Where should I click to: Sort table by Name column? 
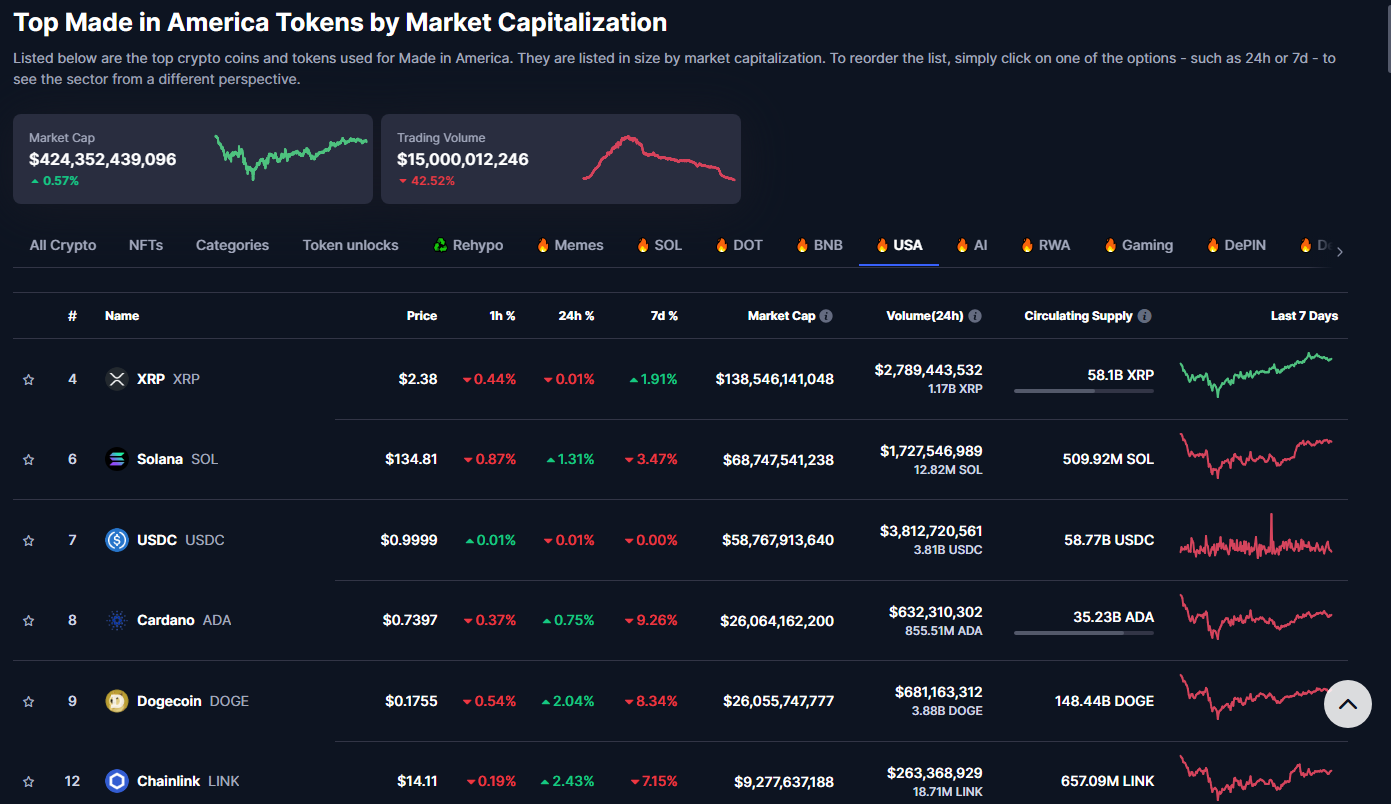(x=122, y=316)
